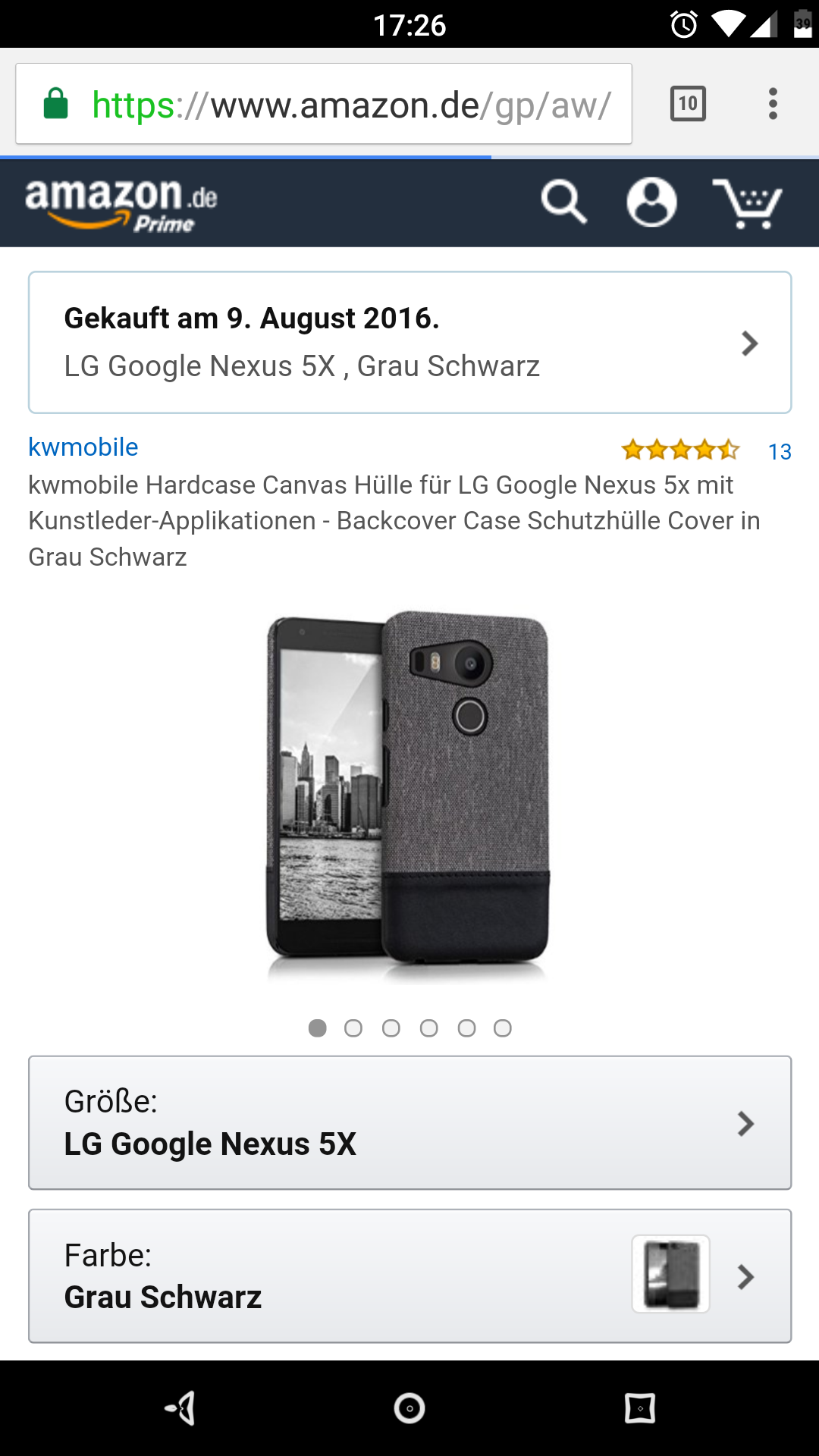819x1456 pixels.
Task: Tap Grau Schwarz color thumbnail swatch
Action: click(x=671, y=1274)
